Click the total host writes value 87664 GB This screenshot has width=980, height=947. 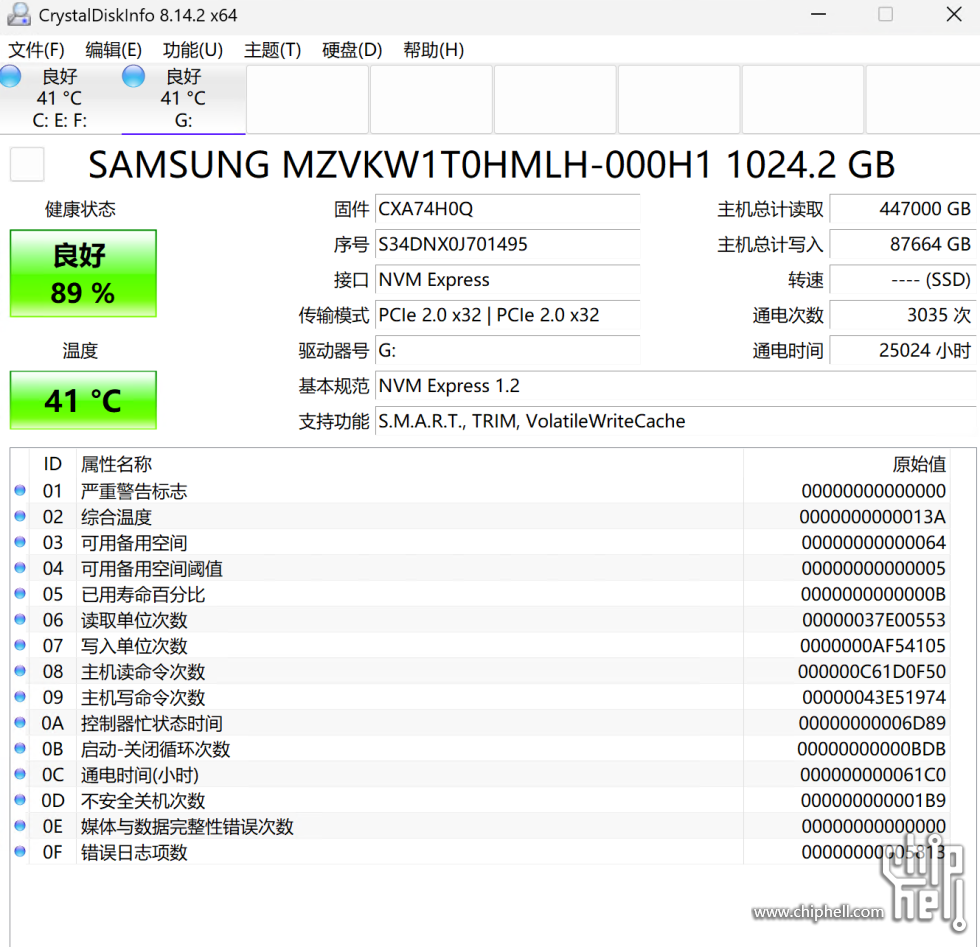click(x=902, y=244)
